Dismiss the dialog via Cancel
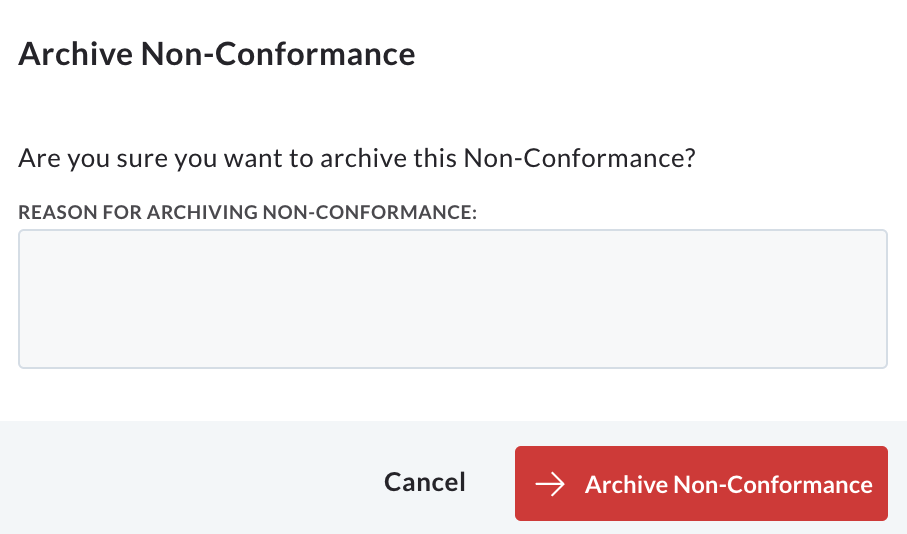The image size is (907, 534). (x=425, y=483)
